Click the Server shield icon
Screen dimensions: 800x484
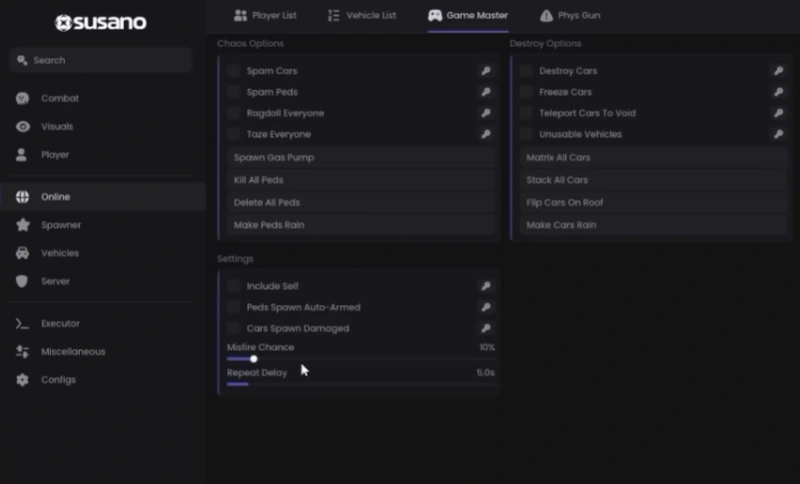coord(21,281)
